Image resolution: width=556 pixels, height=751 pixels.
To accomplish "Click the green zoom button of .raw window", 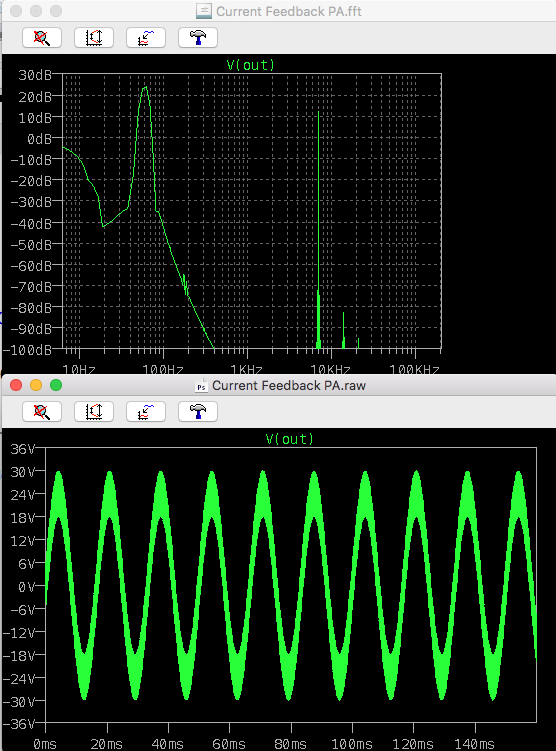I will (x=56, y=385).
